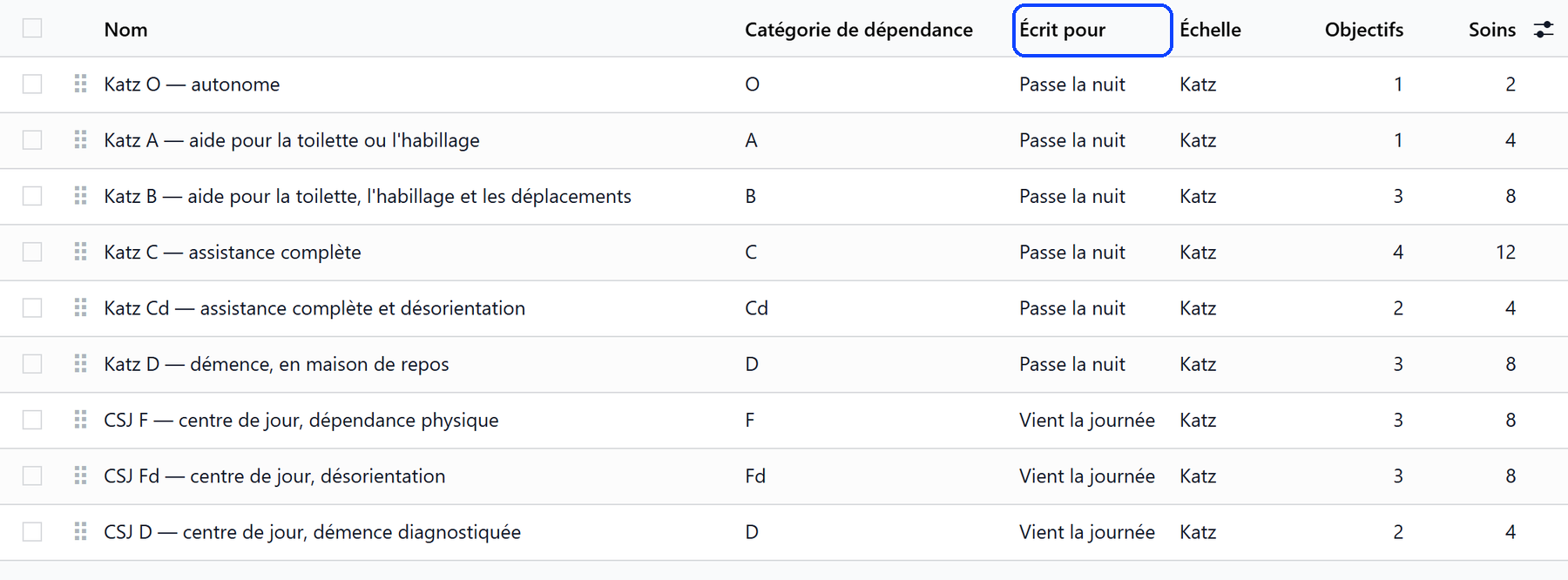Click the drag handle next to Katz Cd
1568x580 pixels.
pos(80,307)
